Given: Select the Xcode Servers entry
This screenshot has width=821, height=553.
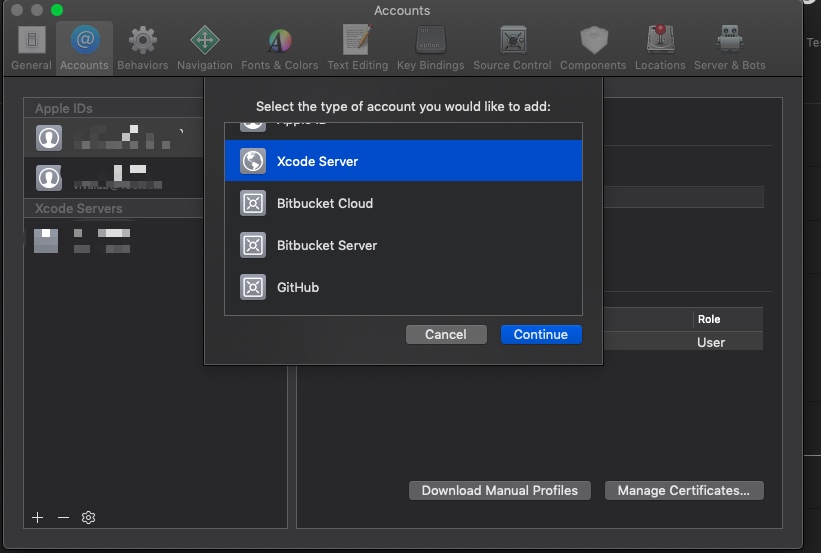Looking at the screenshot, I should [114, 241].
